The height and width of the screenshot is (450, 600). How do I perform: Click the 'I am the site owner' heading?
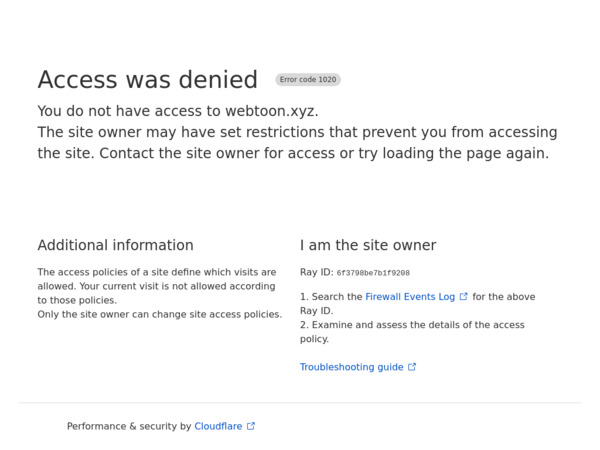click(x=368, y=245)
